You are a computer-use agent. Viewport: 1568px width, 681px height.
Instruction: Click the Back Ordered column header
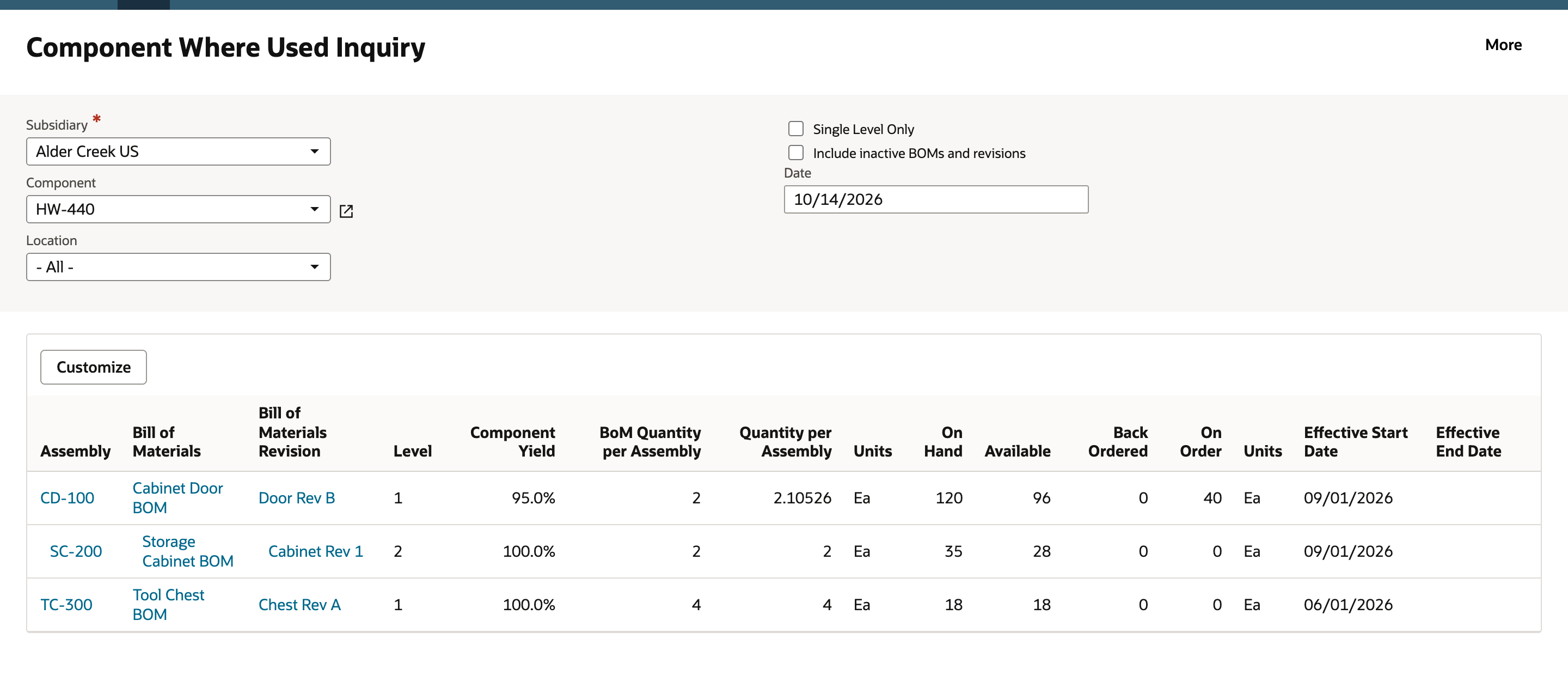click(1118, 442)
